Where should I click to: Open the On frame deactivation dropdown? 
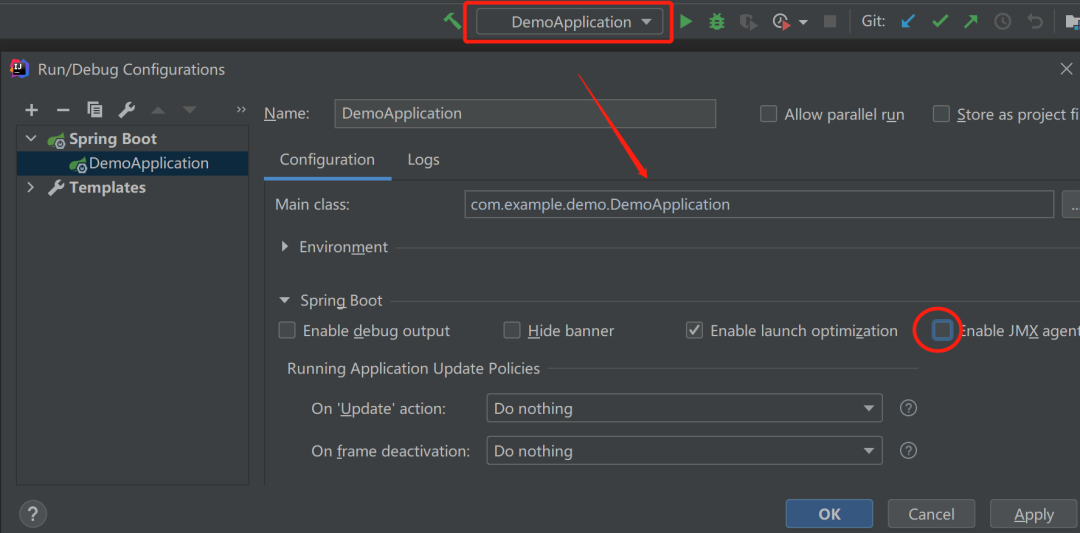684,451
